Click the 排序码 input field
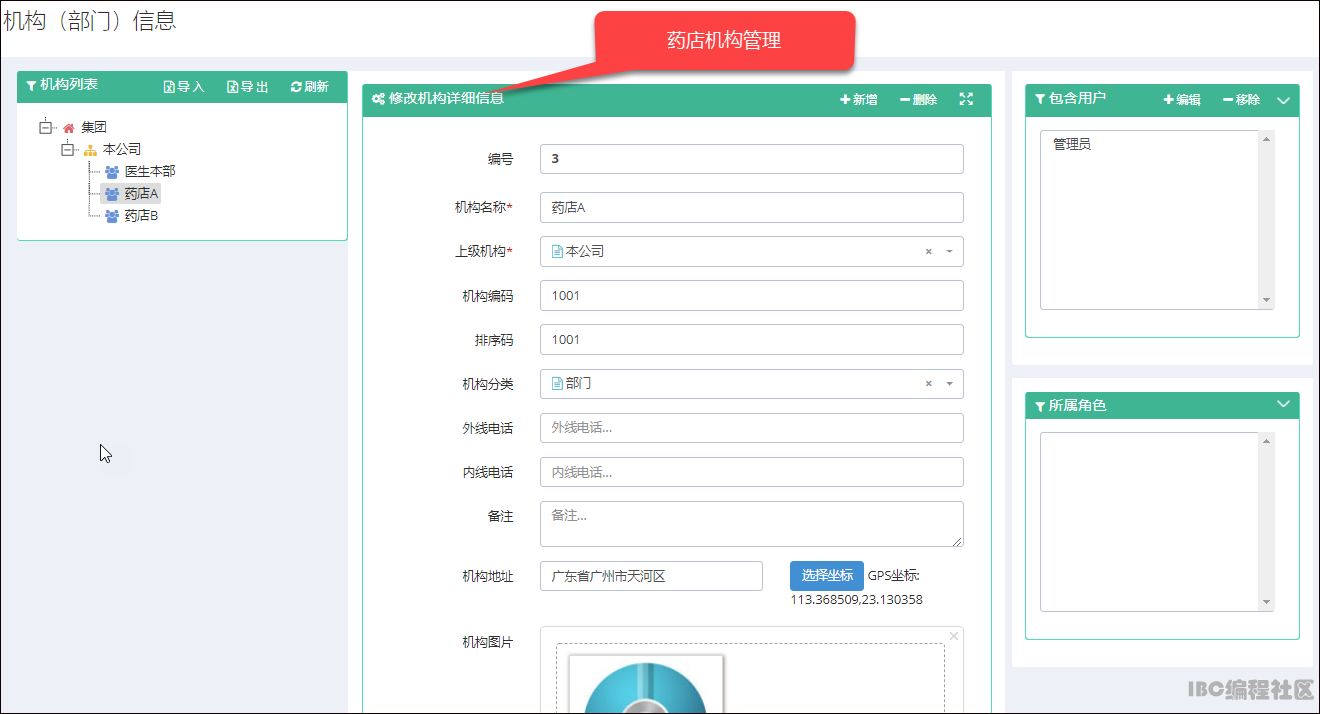1320x714 pixels. [x=752, y=340]
